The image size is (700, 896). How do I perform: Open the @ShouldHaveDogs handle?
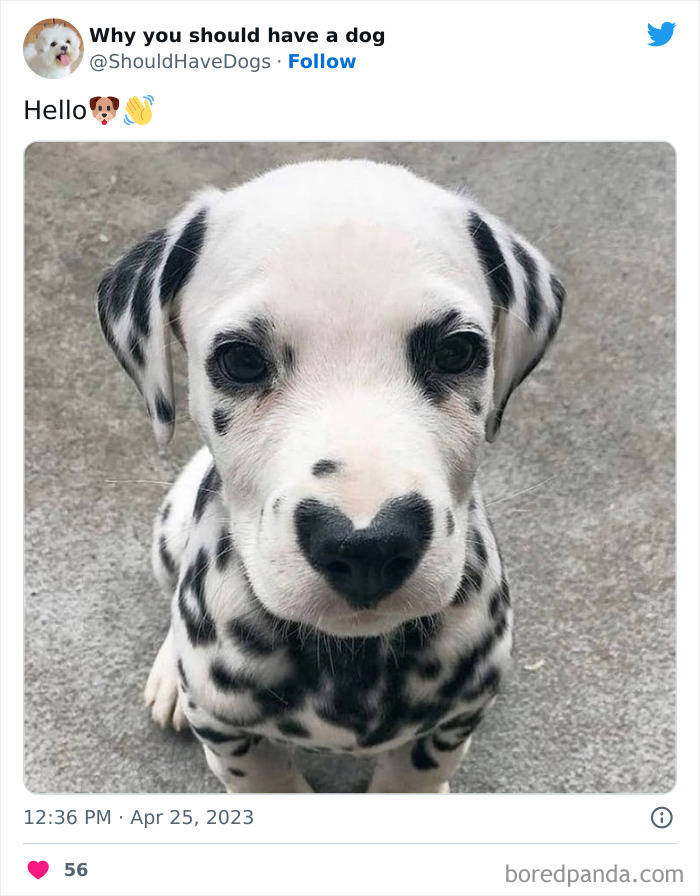(x=180, y=62)
